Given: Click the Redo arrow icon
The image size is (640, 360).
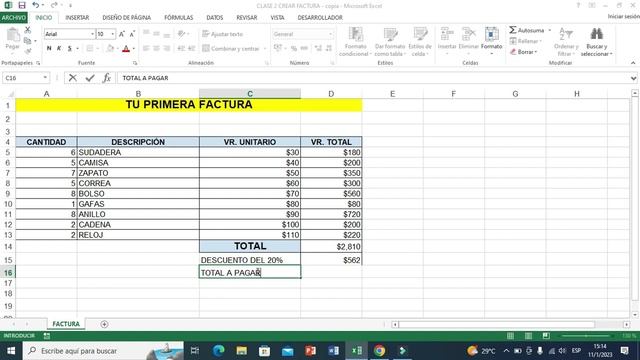Looking at the screenshot, I should (x=54, y=5).
